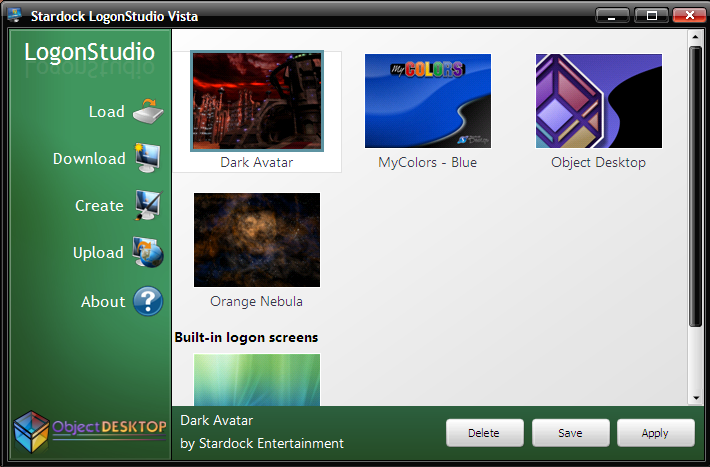Select the Dark Avatar thumbnail
Screen dimensions: 710x467
[257, 101]
